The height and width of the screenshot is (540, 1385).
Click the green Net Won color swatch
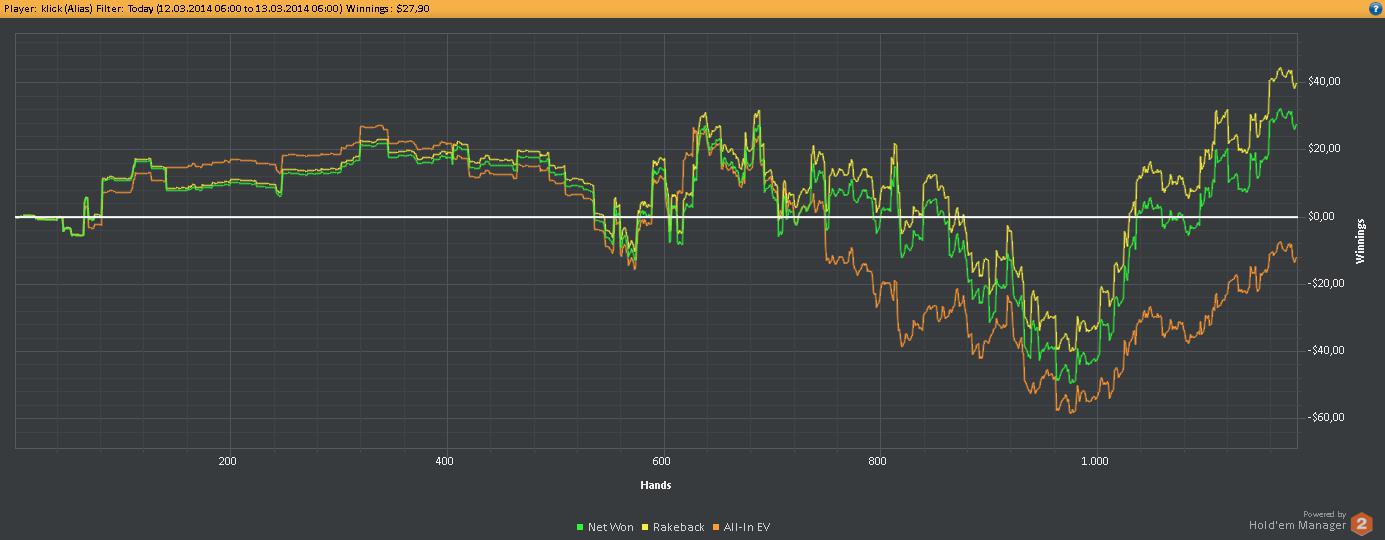(x=580, y=527)
